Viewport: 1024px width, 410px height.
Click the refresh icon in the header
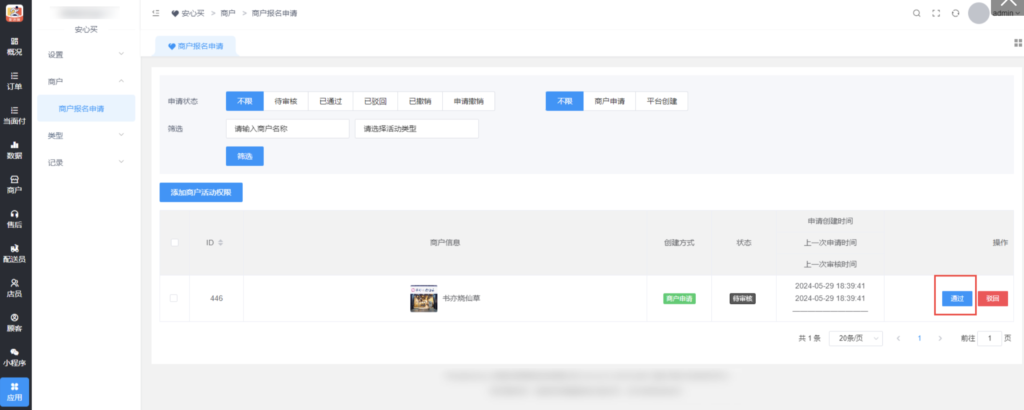pyautogui.click(x=955, y=13)
